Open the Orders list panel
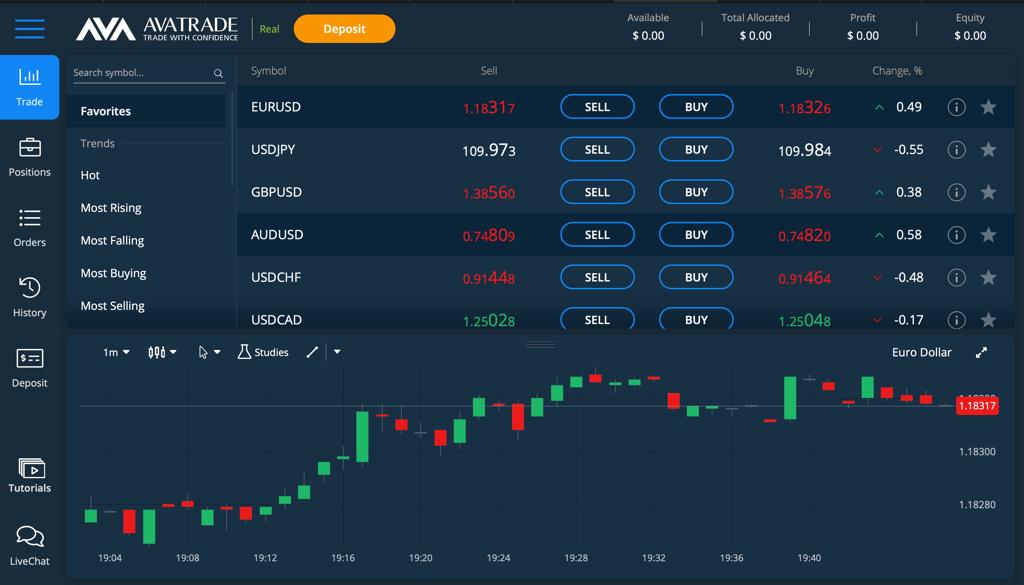Screen dimensions: 1024x585 (29, 228)
